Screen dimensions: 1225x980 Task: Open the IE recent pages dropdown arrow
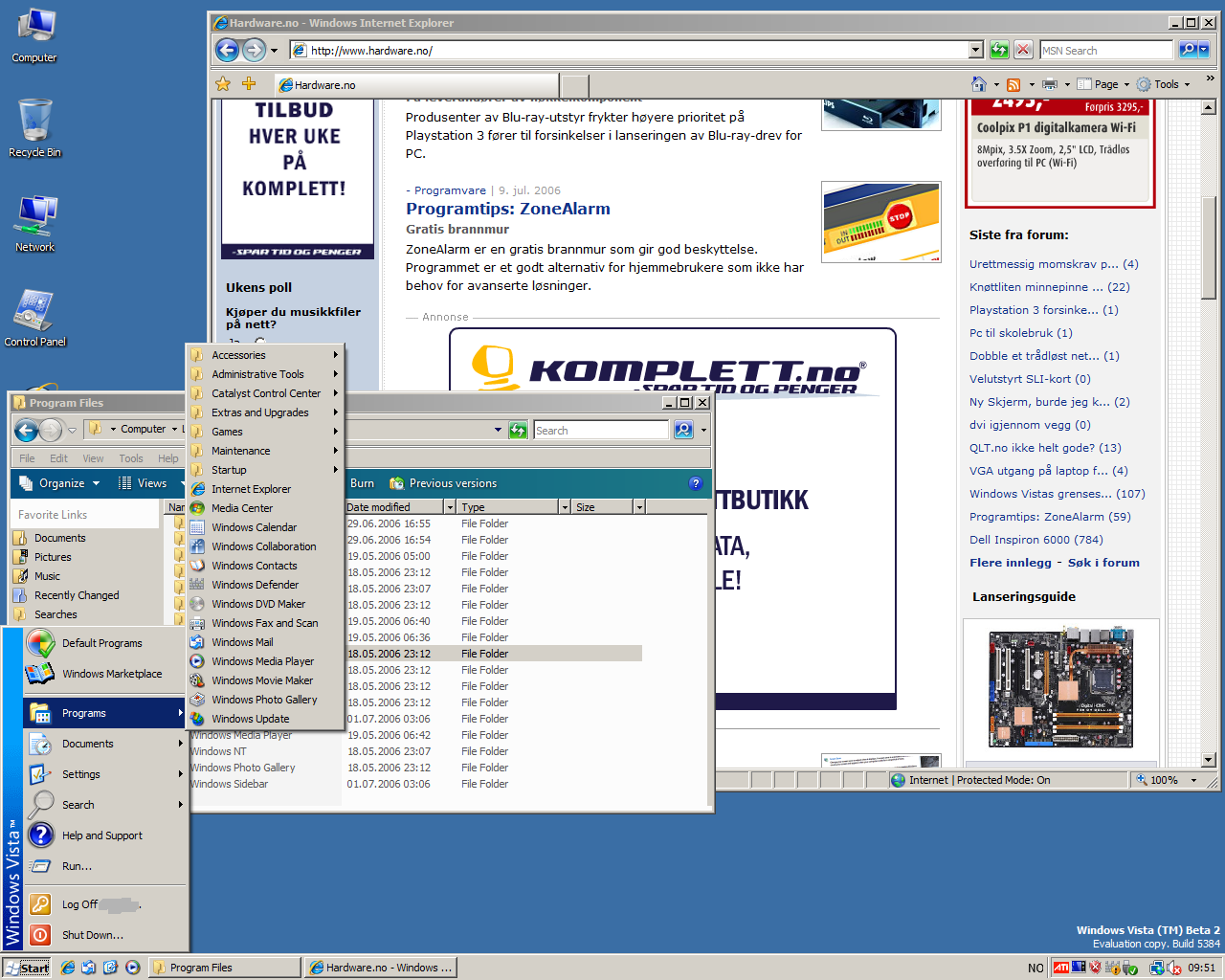click(x=274, y=51)
